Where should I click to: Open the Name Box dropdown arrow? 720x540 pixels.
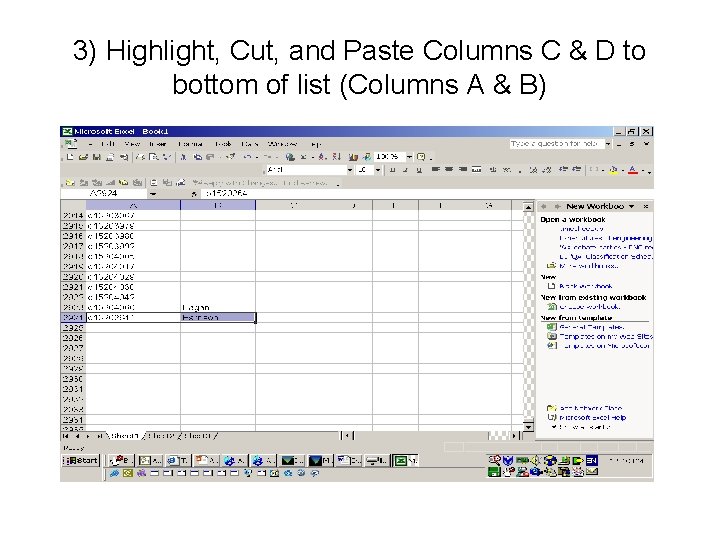click(153, 194)
